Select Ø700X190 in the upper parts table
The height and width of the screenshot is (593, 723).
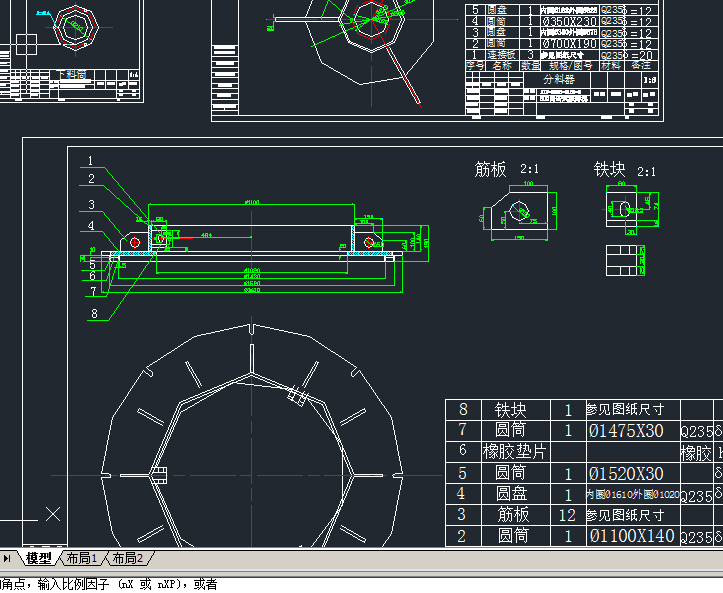pos(569,44)
